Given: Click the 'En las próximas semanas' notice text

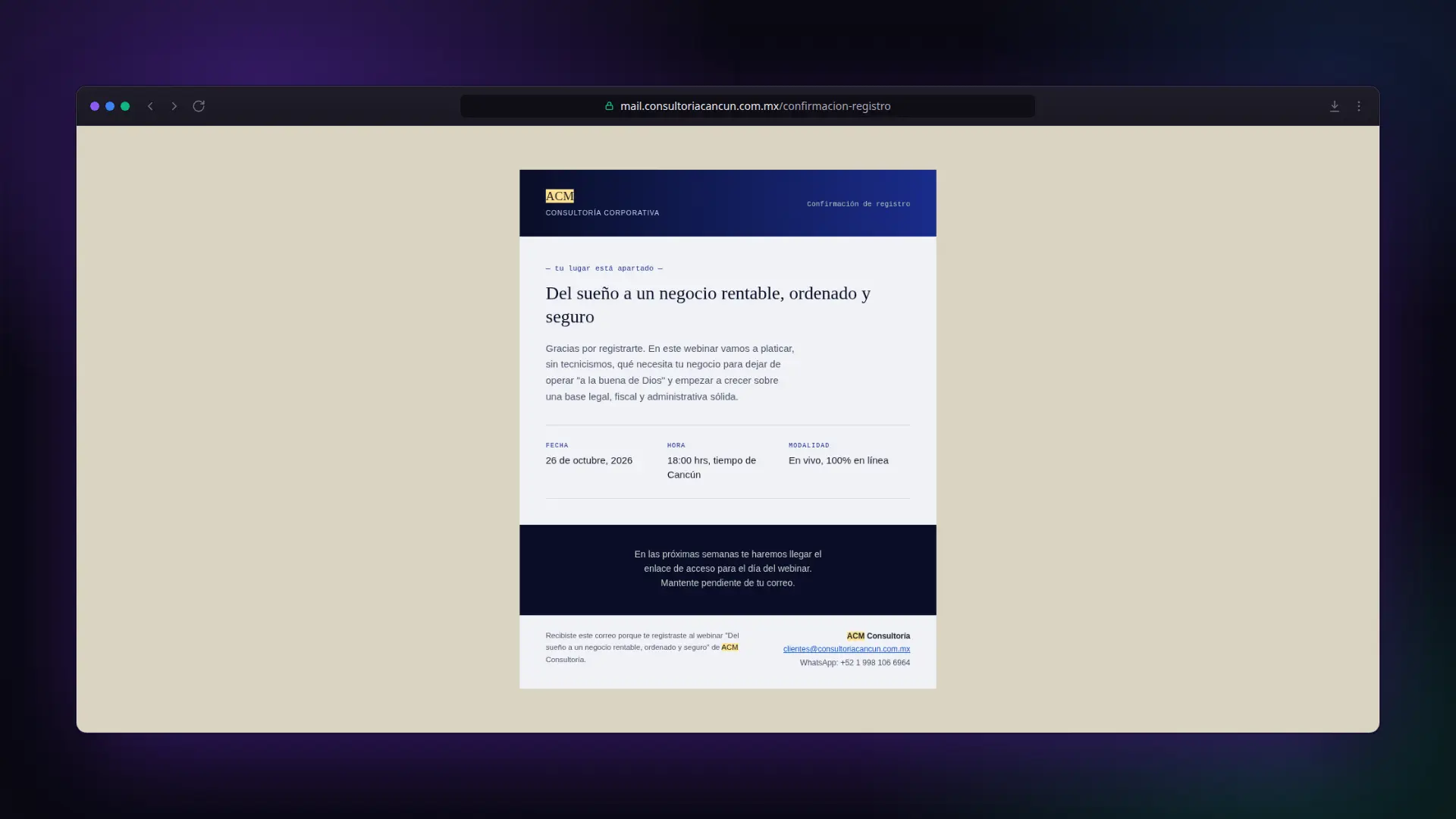Looking at the screenshot, I should coord(728,569).
